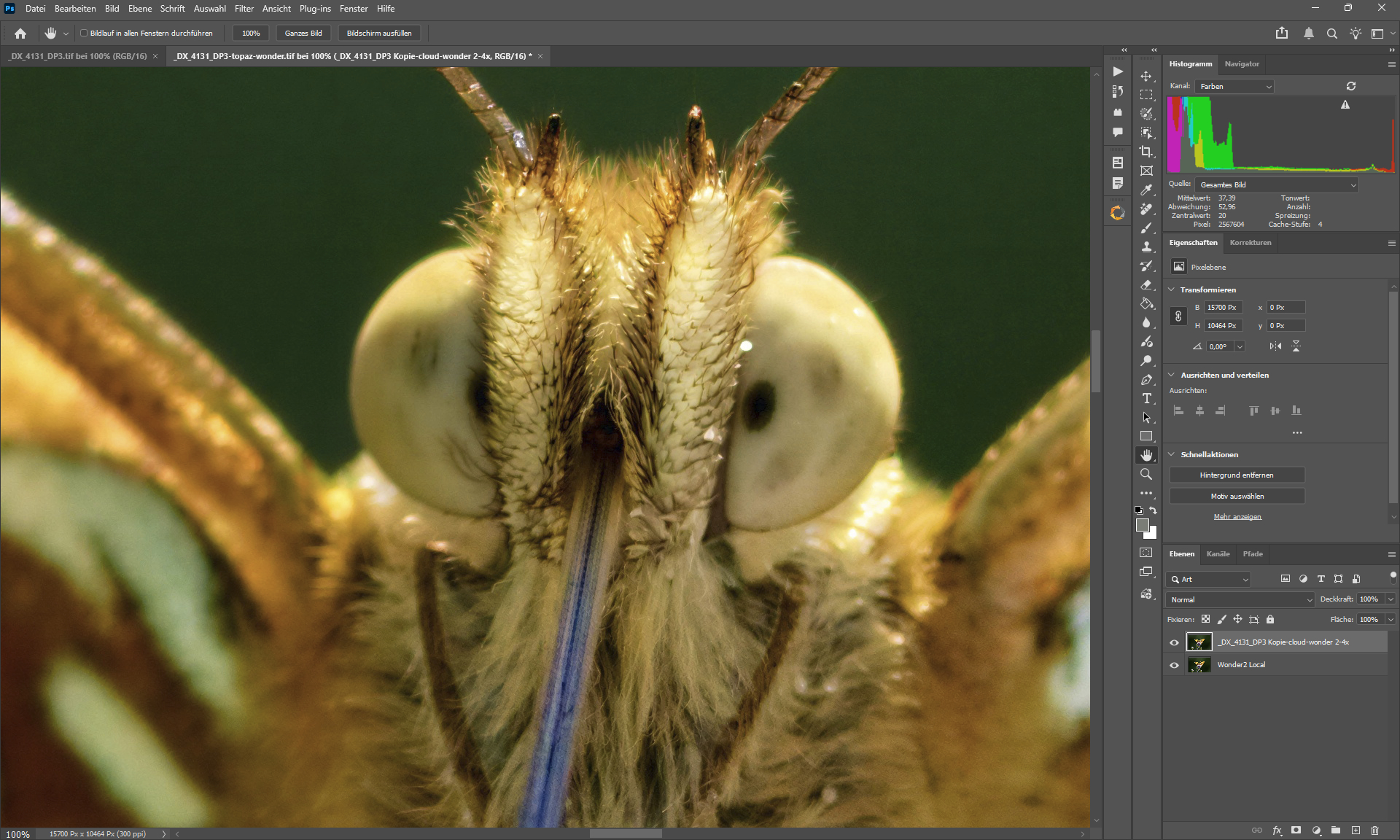1400x840 pixels.
Task: Hide the Wonder2 Local layer
Action: [1174, 665]
